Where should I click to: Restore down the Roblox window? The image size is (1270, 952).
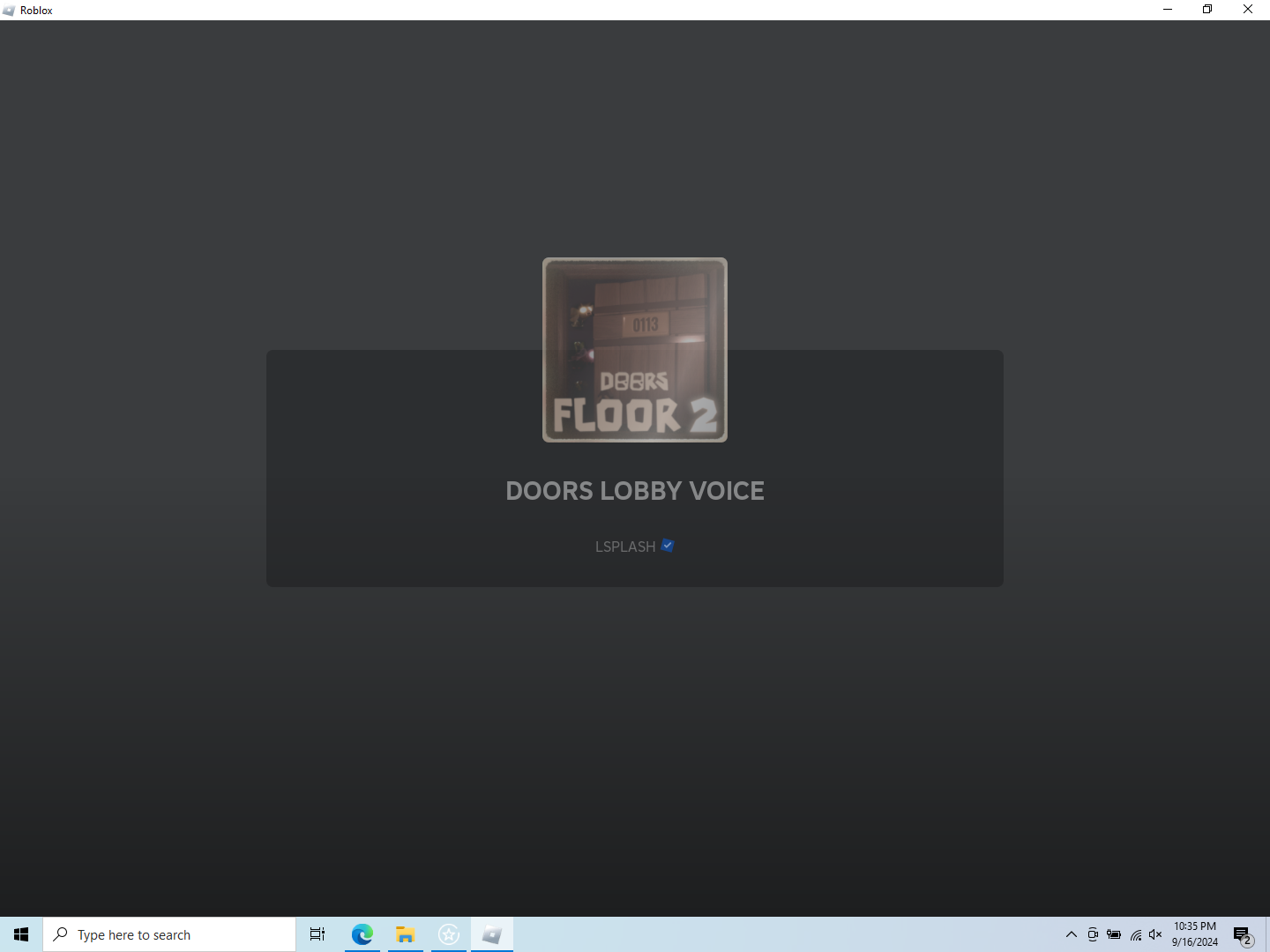[x=1207, y=10]
